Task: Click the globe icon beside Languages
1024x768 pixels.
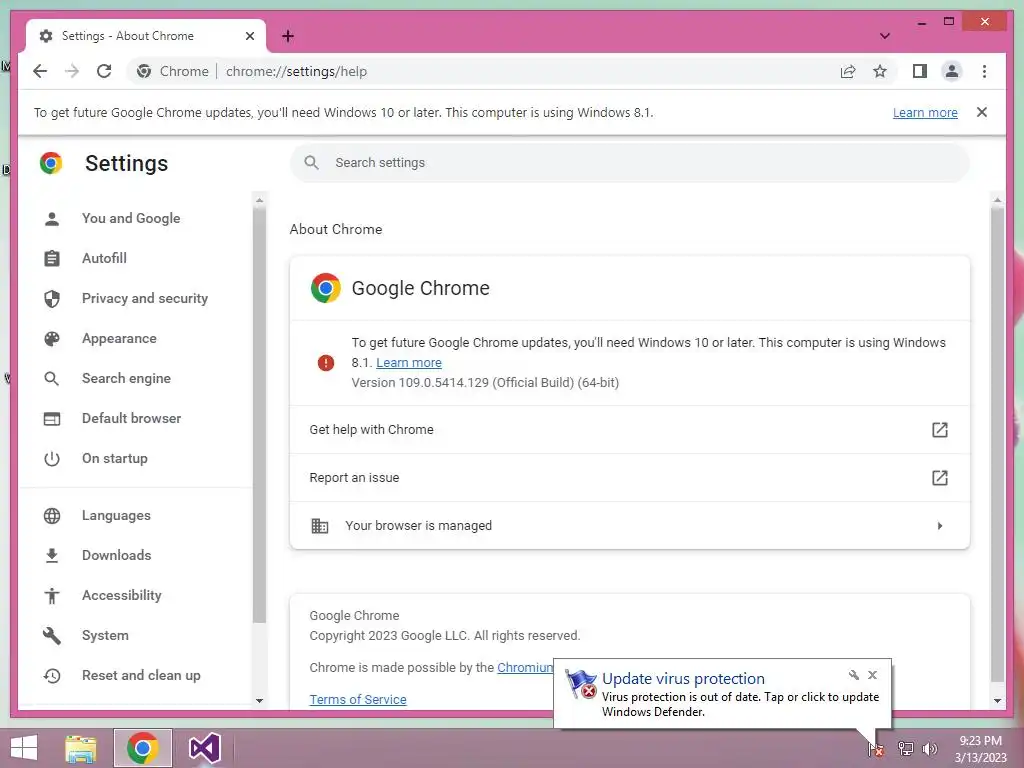Action: [x=52, y=515]
